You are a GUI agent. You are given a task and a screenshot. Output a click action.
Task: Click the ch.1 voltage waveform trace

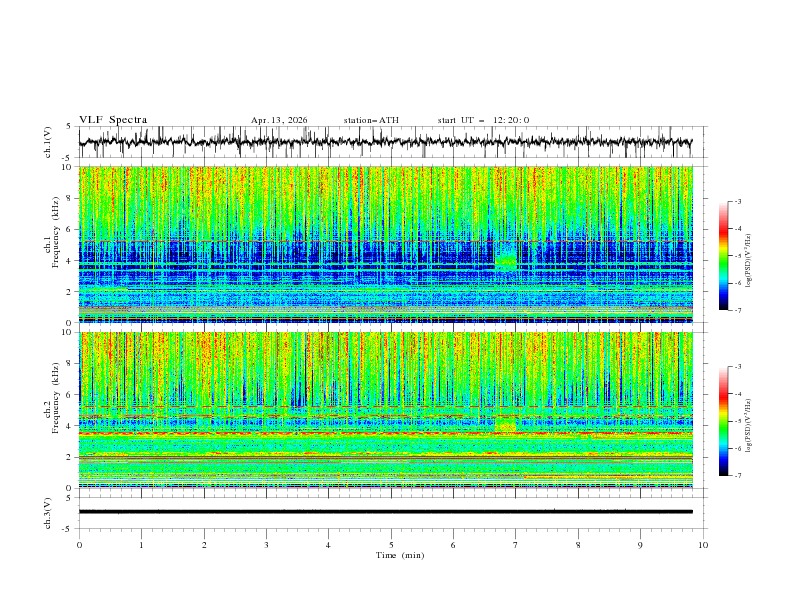pos(385,142)
